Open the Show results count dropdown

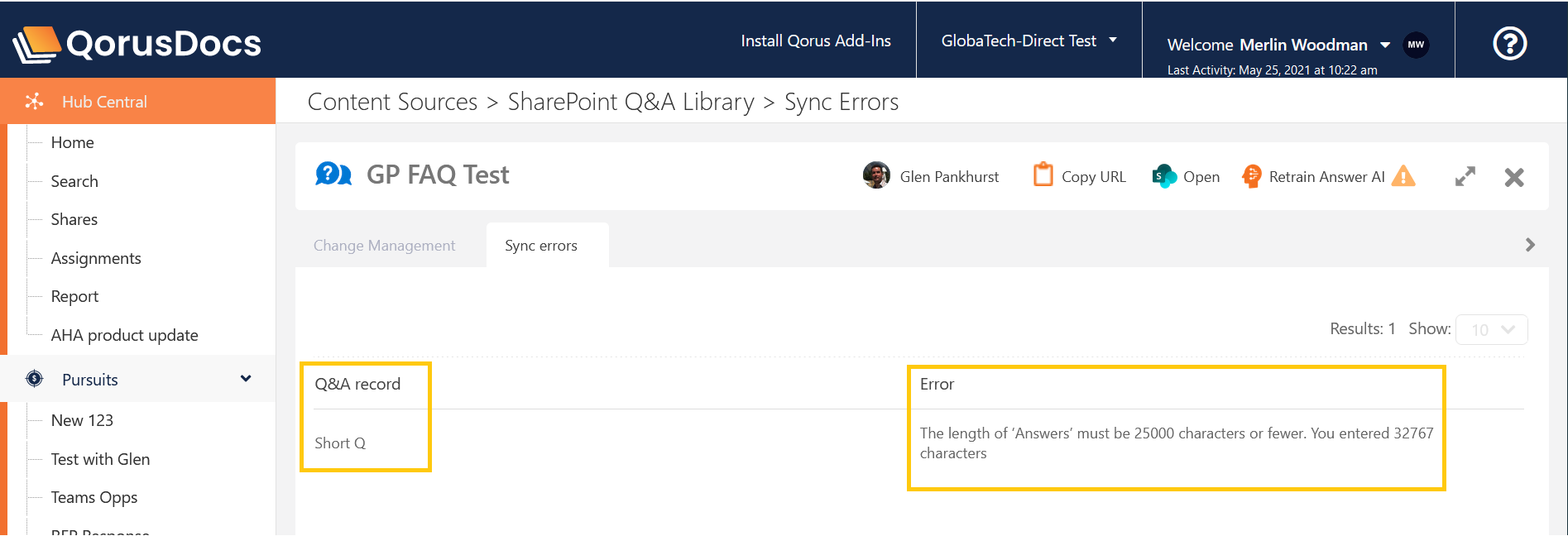point(1491,329)
